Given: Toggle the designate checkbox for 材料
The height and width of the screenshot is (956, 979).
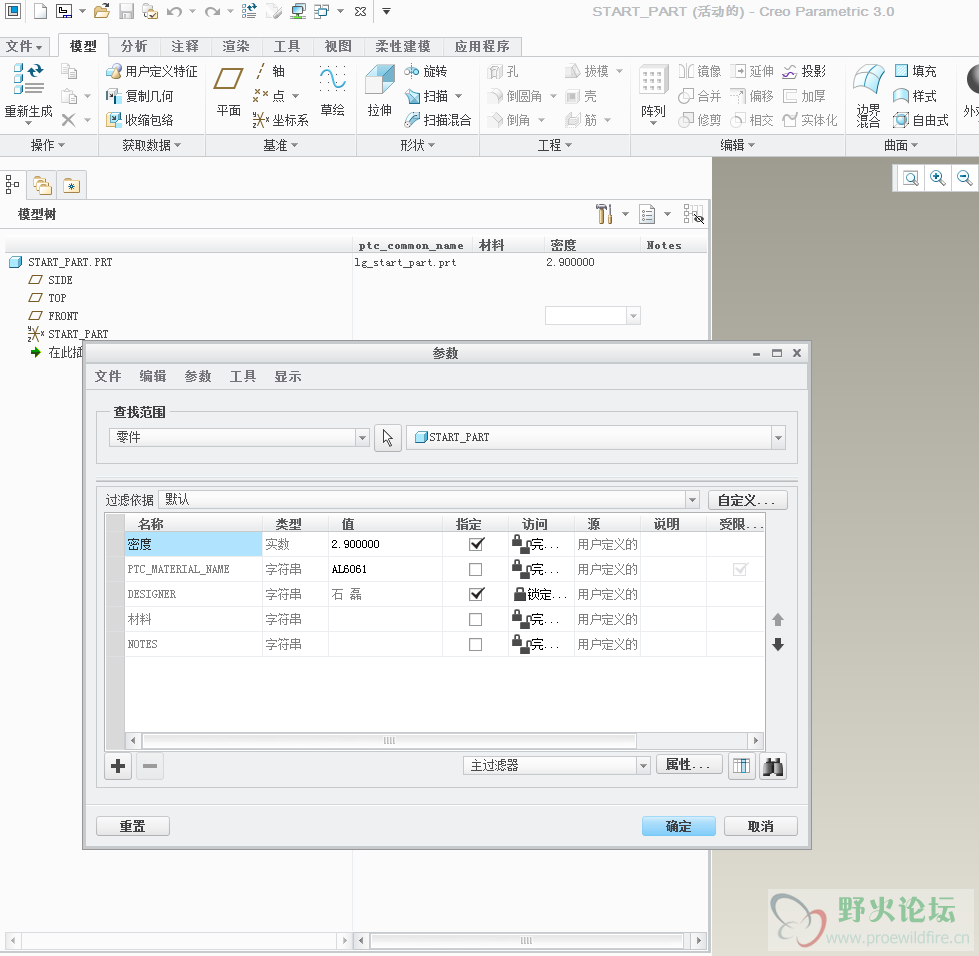Looking at the screenshot, I should [x=476, y=619].
